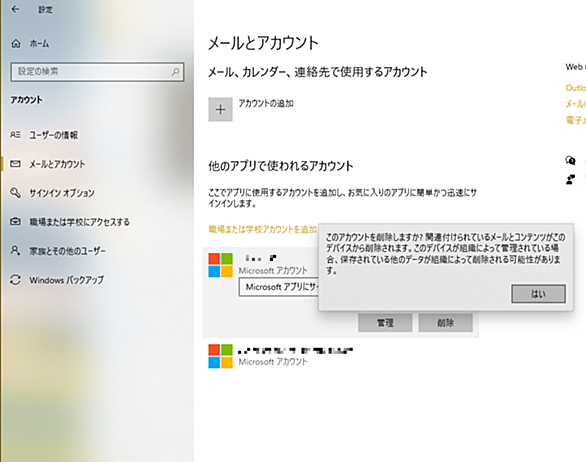Open Microsoft アプリにサインイン dropdown
The image size is (586, 462).
(x=279, y=287)
